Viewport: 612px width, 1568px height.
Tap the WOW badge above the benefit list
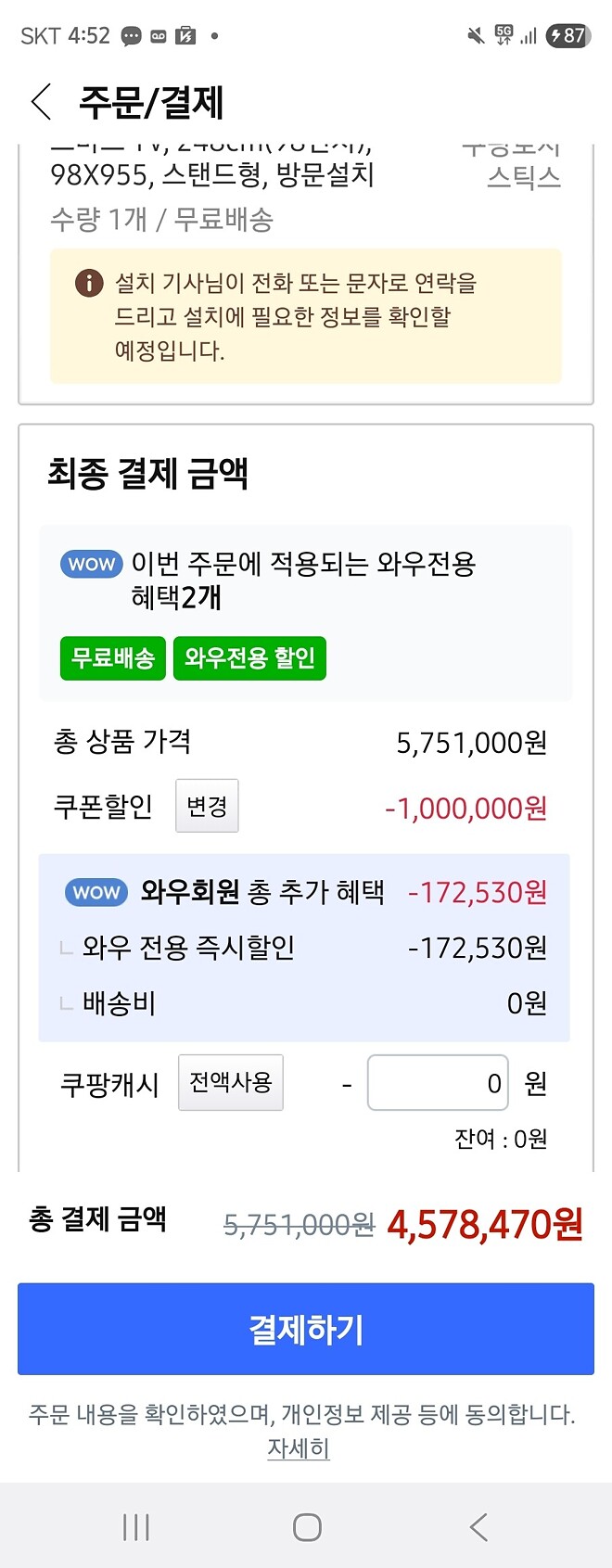pos(90,564)
